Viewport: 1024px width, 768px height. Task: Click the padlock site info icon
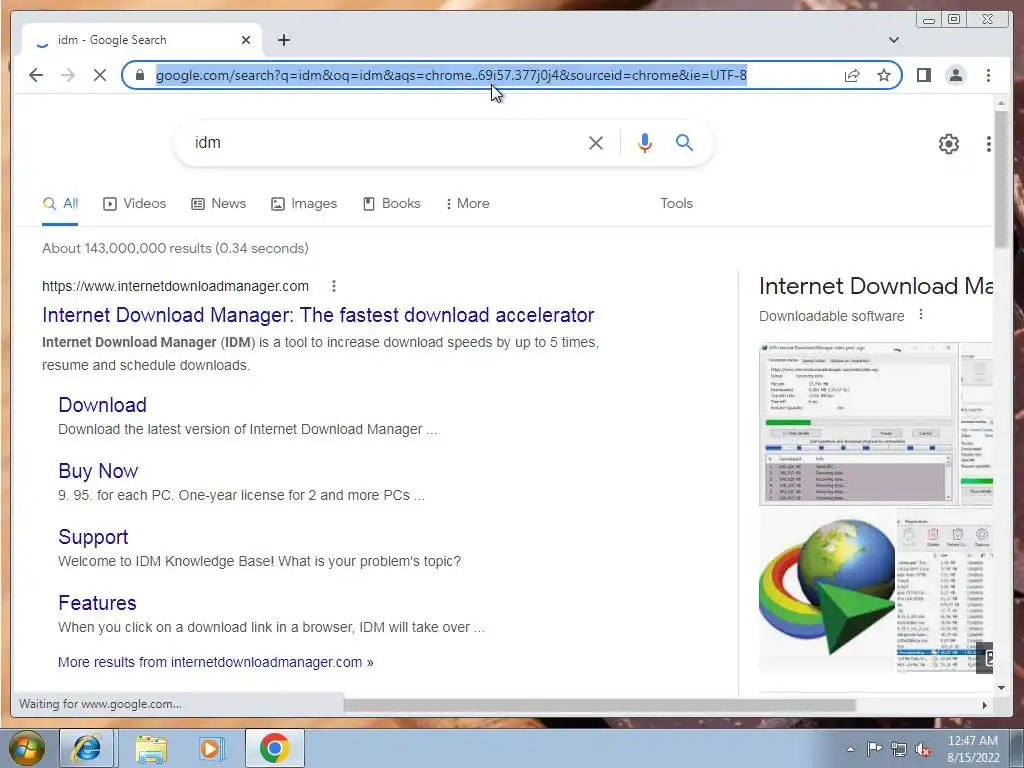pos(140,75)
